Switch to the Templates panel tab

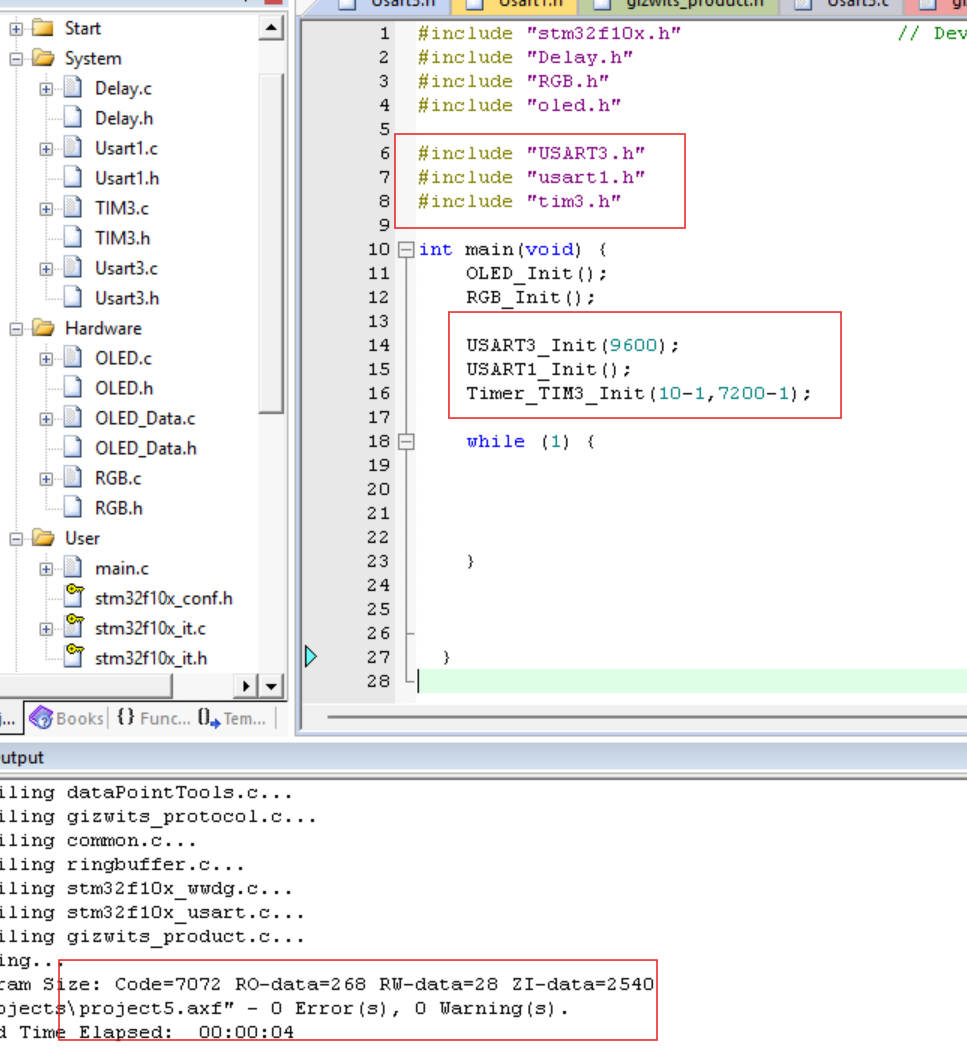232,718
